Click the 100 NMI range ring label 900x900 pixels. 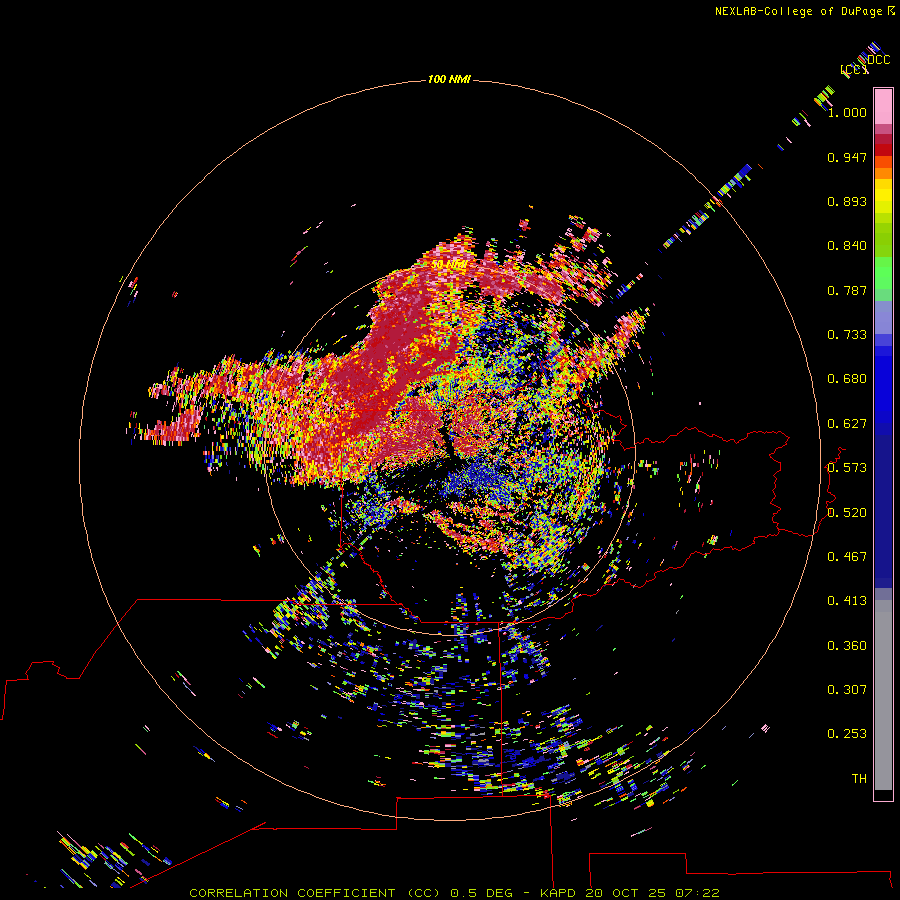pyautogui.click(x=449, y=79)
